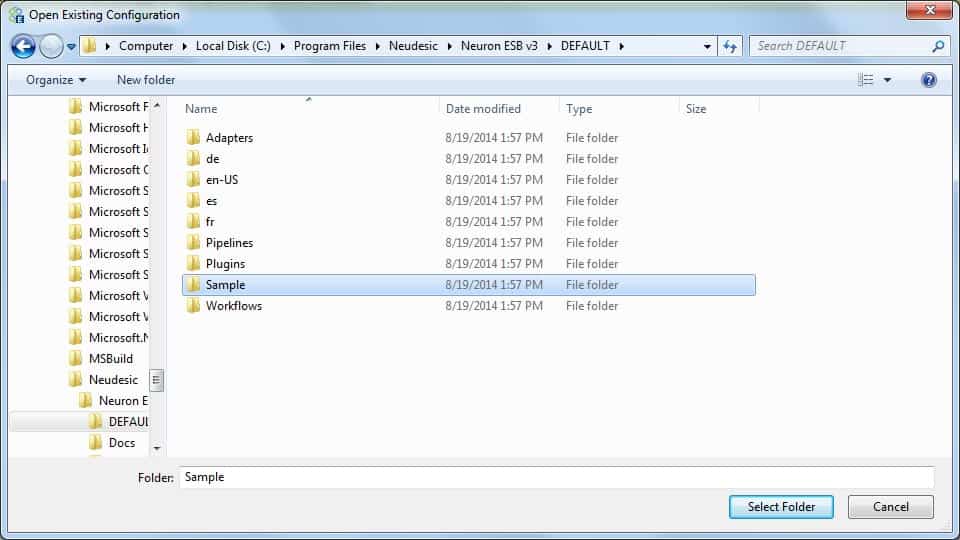Click the Folder name input field

557,477
